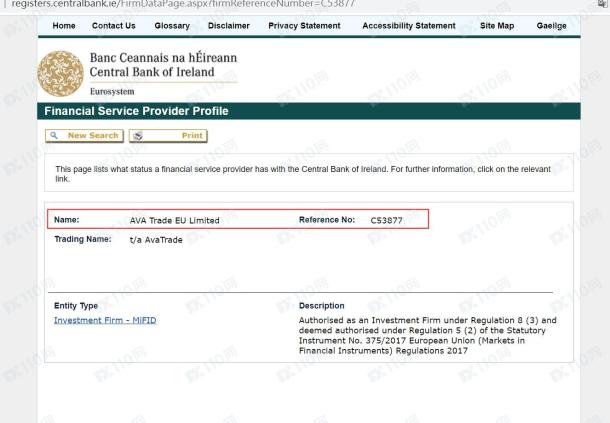Screen dimensions: 610x423
Task: View the Disclaimer page
Action: click(229, 26)
